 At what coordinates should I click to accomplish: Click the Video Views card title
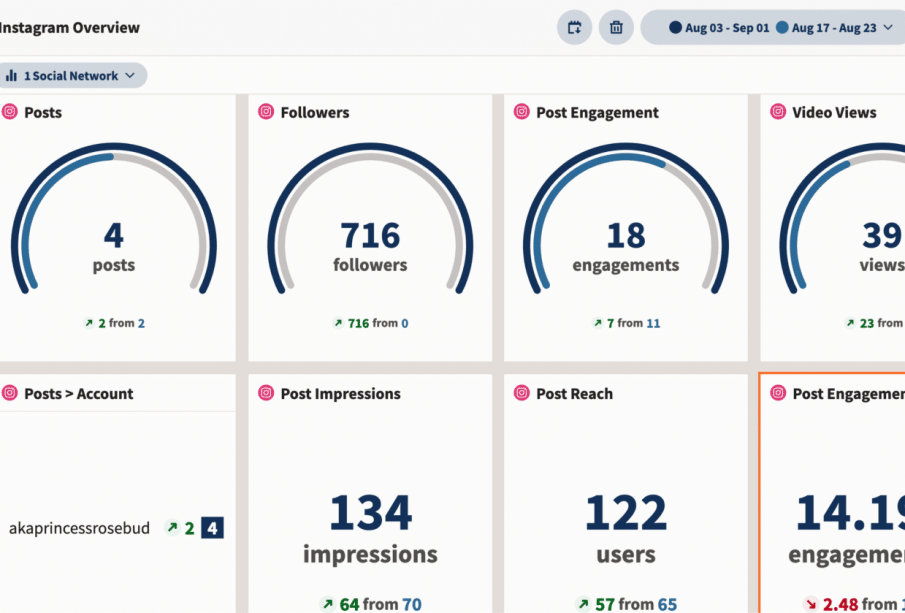[x=834, y=113]
